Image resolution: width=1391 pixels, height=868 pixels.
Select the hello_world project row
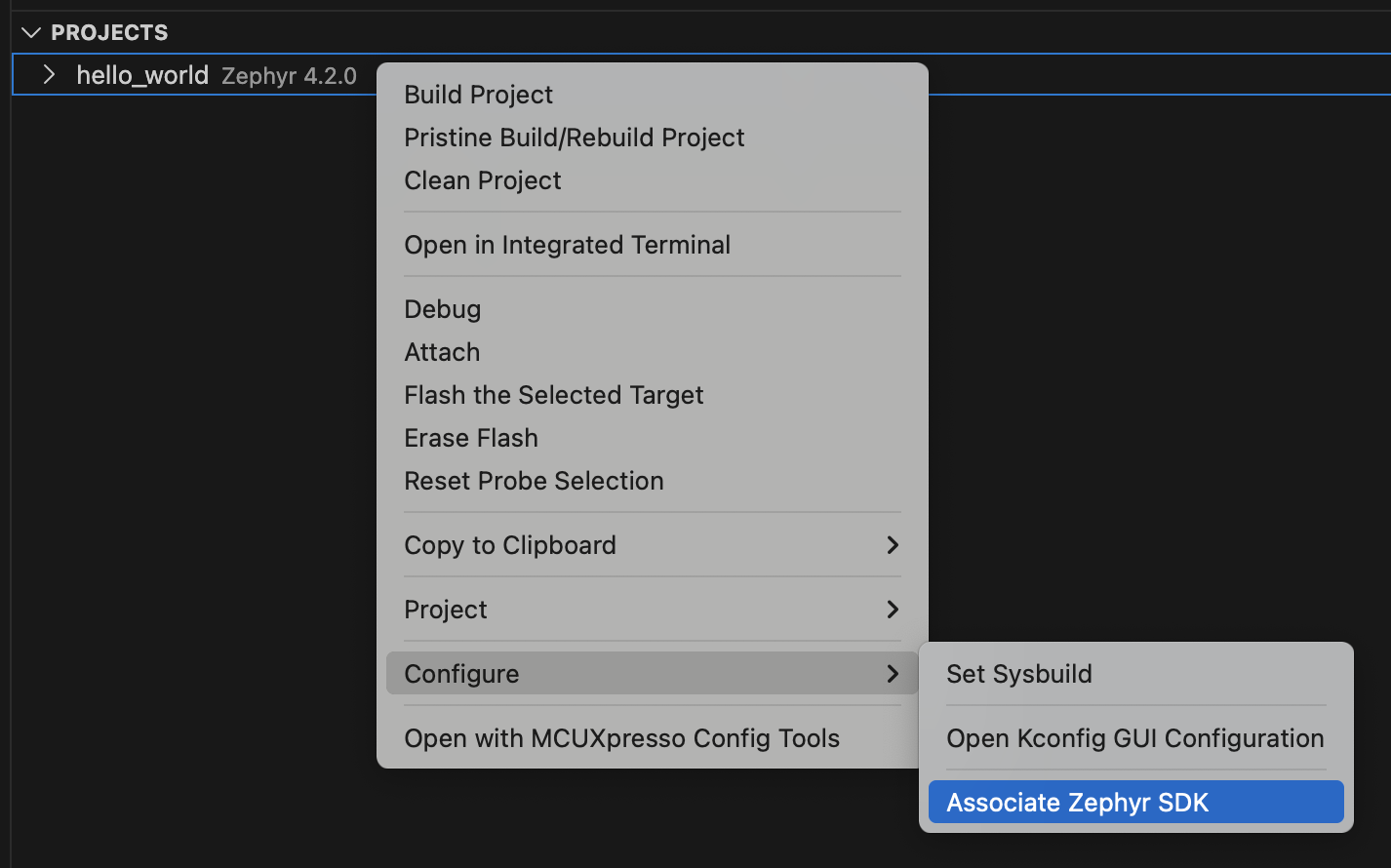142,74
